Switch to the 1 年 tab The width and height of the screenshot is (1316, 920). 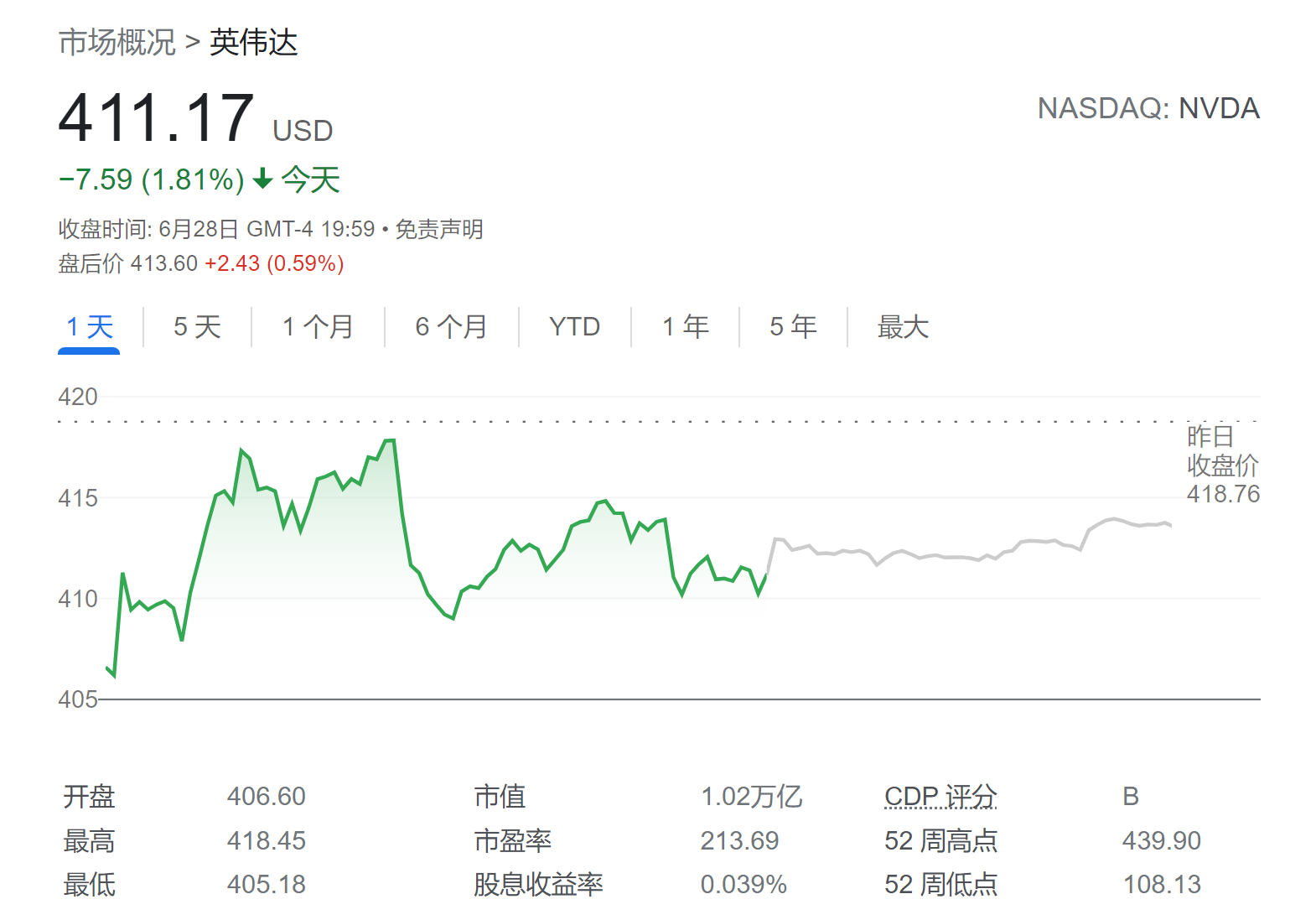[x=685, y=327]
